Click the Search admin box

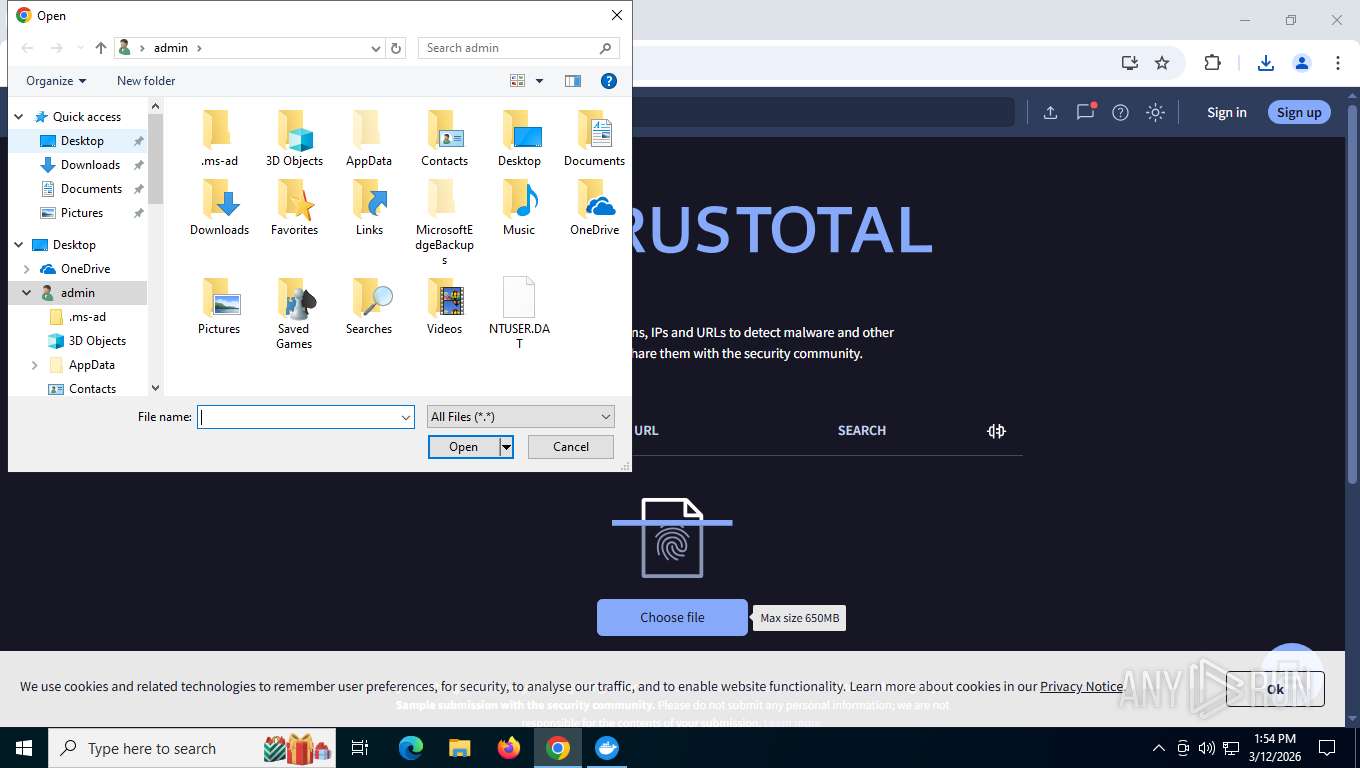tap(518, 48)
